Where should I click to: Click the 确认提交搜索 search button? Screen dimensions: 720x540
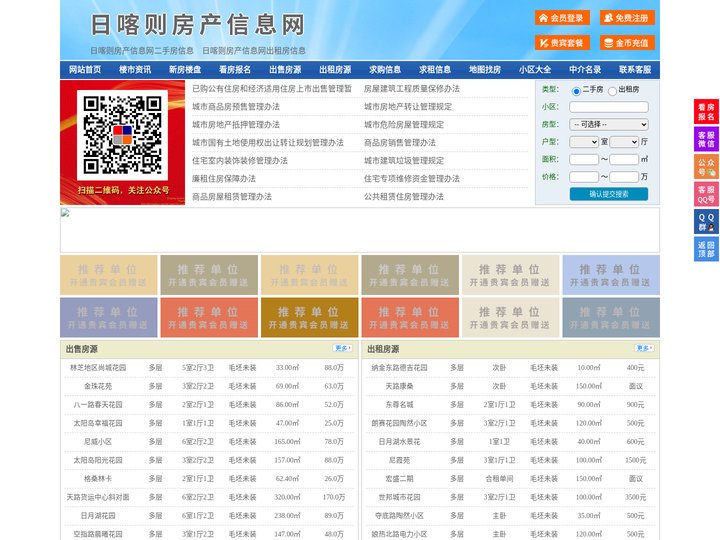point(609,194)
